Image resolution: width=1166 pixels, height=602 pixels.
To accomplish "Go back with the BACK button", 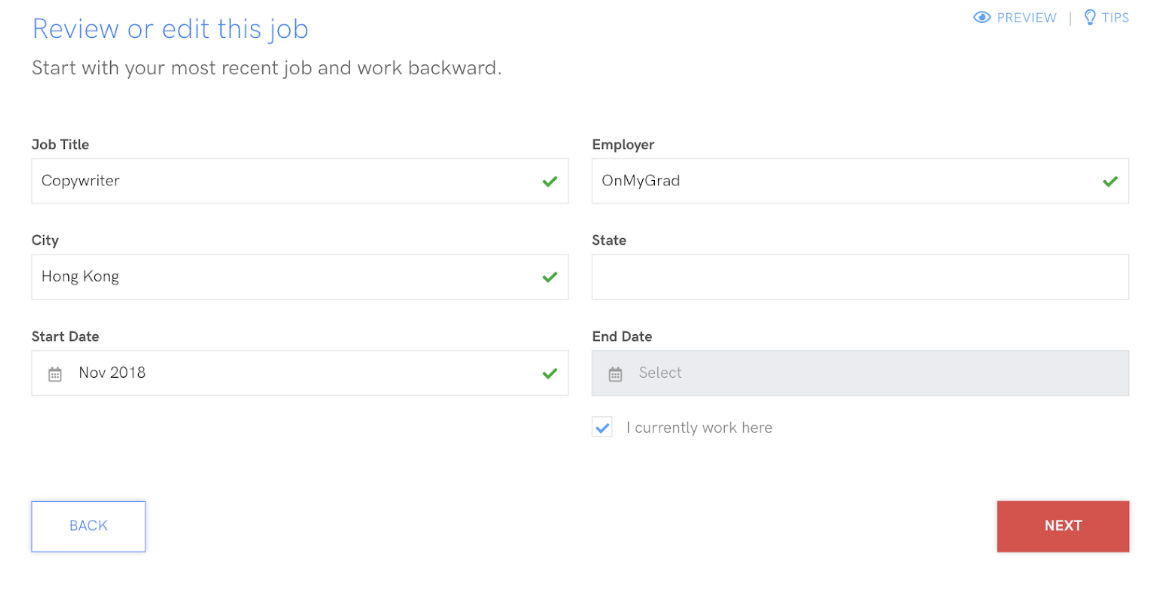I will [88, 526].
